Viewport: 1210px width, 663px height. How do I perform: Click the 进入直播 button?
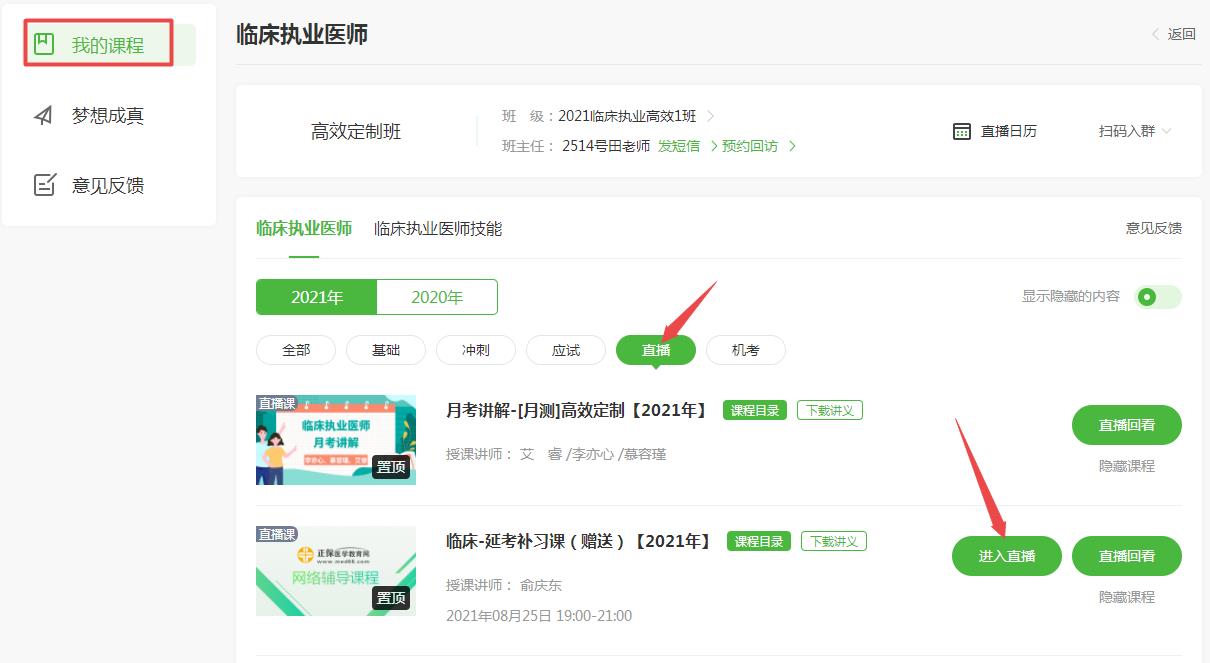point(1006,556)
